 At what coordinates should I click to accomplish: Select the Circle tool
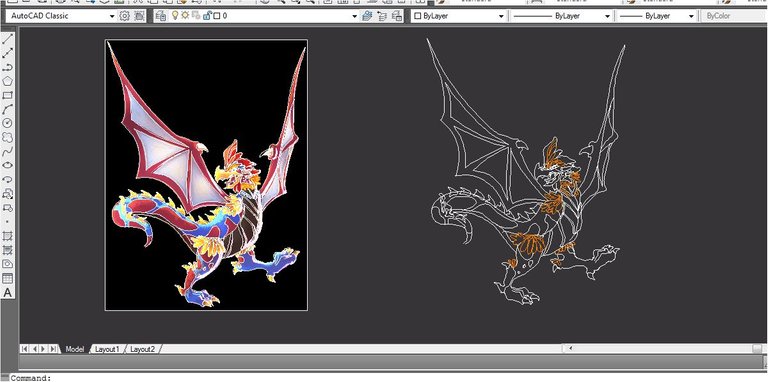[x=7, y=123]
